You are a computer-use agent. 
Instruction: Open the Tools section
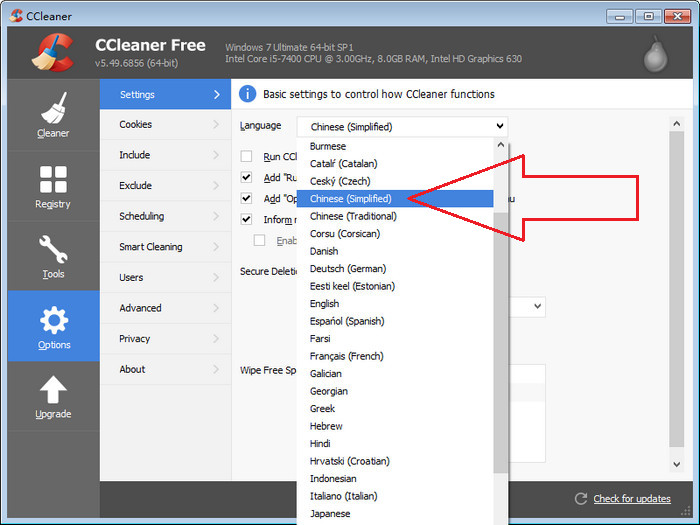pos(53,256)
